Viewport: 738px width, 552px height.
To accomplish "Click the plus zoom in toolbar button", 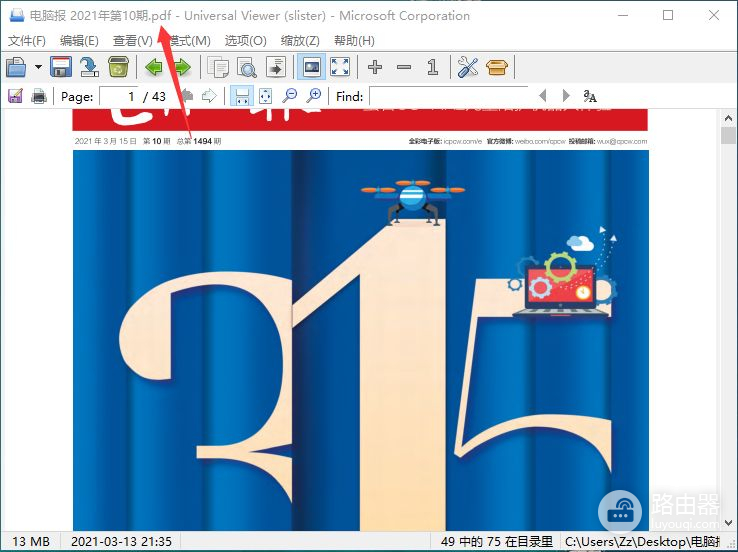I will click(x=375, y=67).
